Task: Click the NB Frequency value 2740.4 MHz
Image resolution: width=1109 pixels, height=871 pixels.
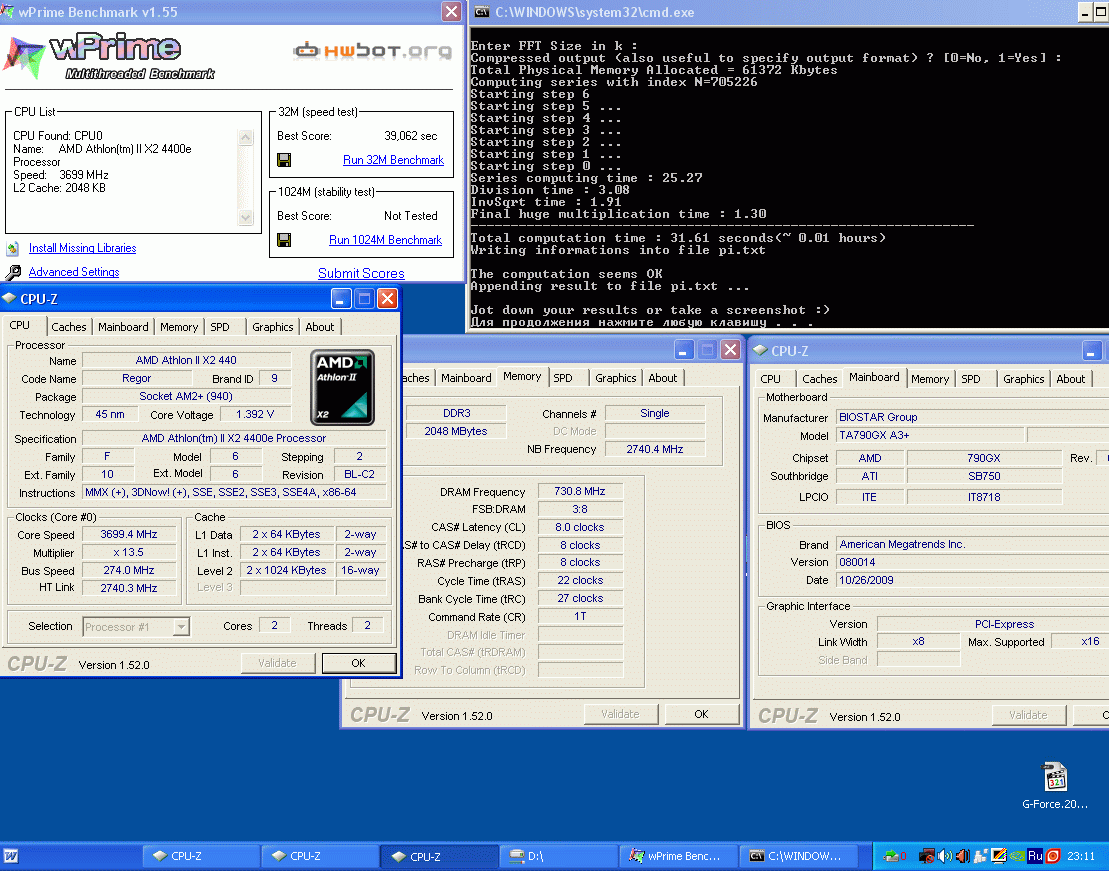Action: point(655,449)
